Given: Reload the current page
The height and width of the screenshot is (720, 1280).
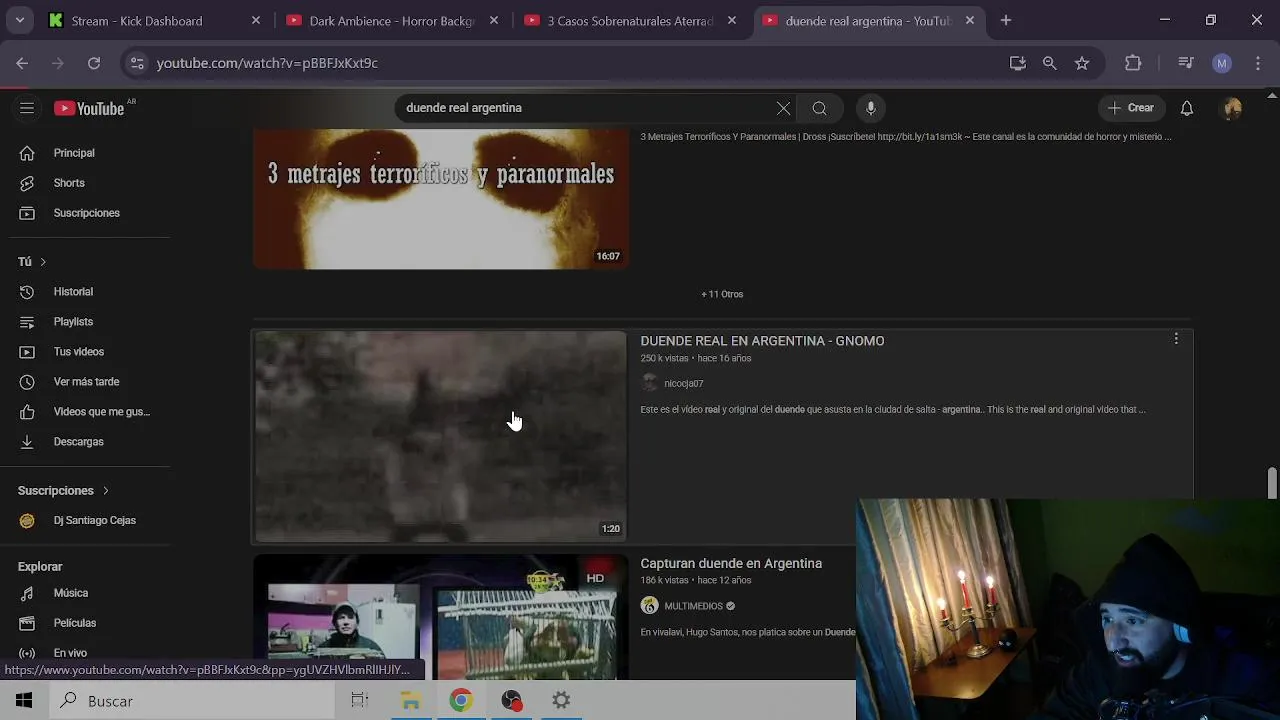Looking at the screenshot, I should point(94,63).
